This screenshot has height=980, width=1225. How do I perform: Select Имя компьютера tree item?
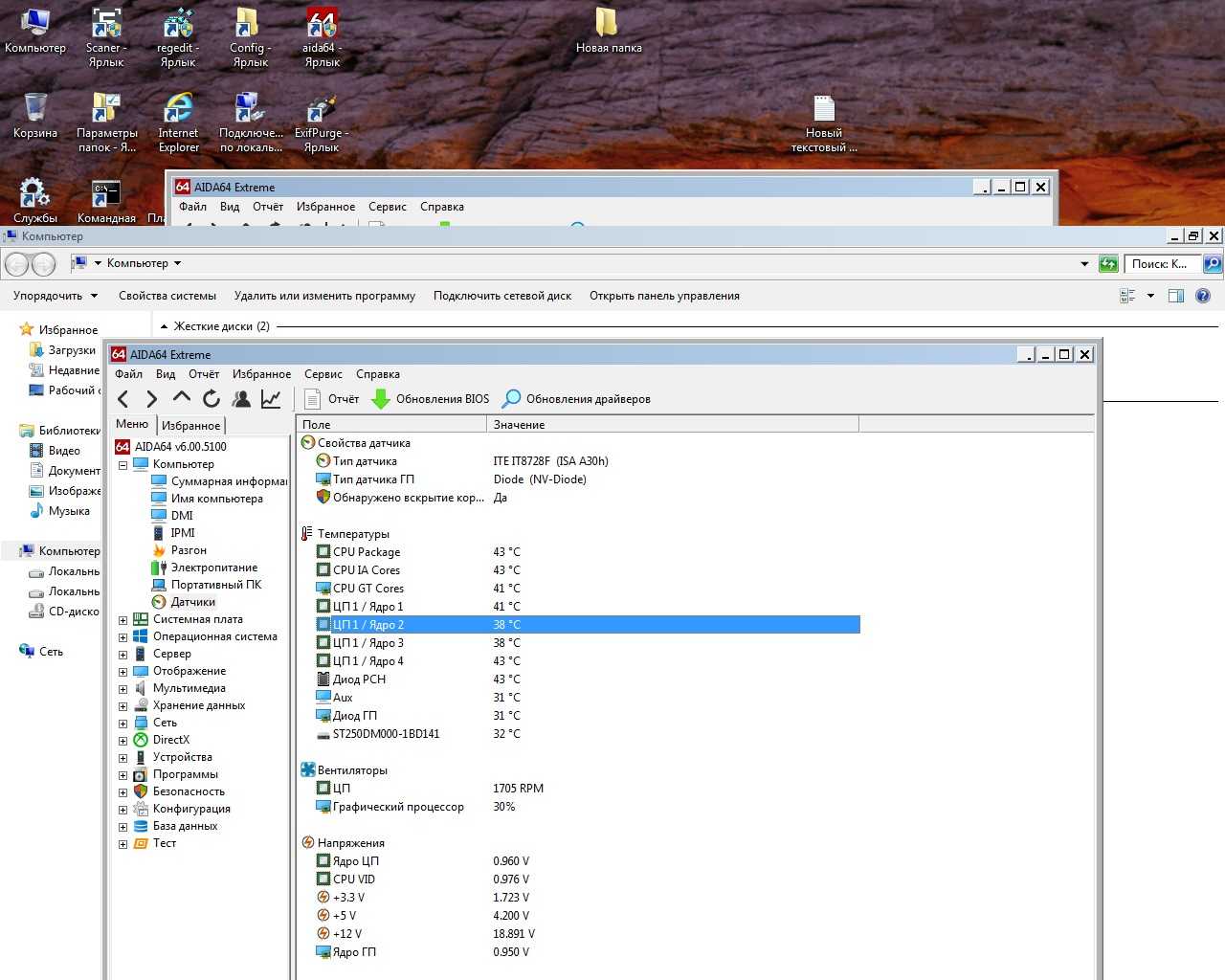(208, 499)
